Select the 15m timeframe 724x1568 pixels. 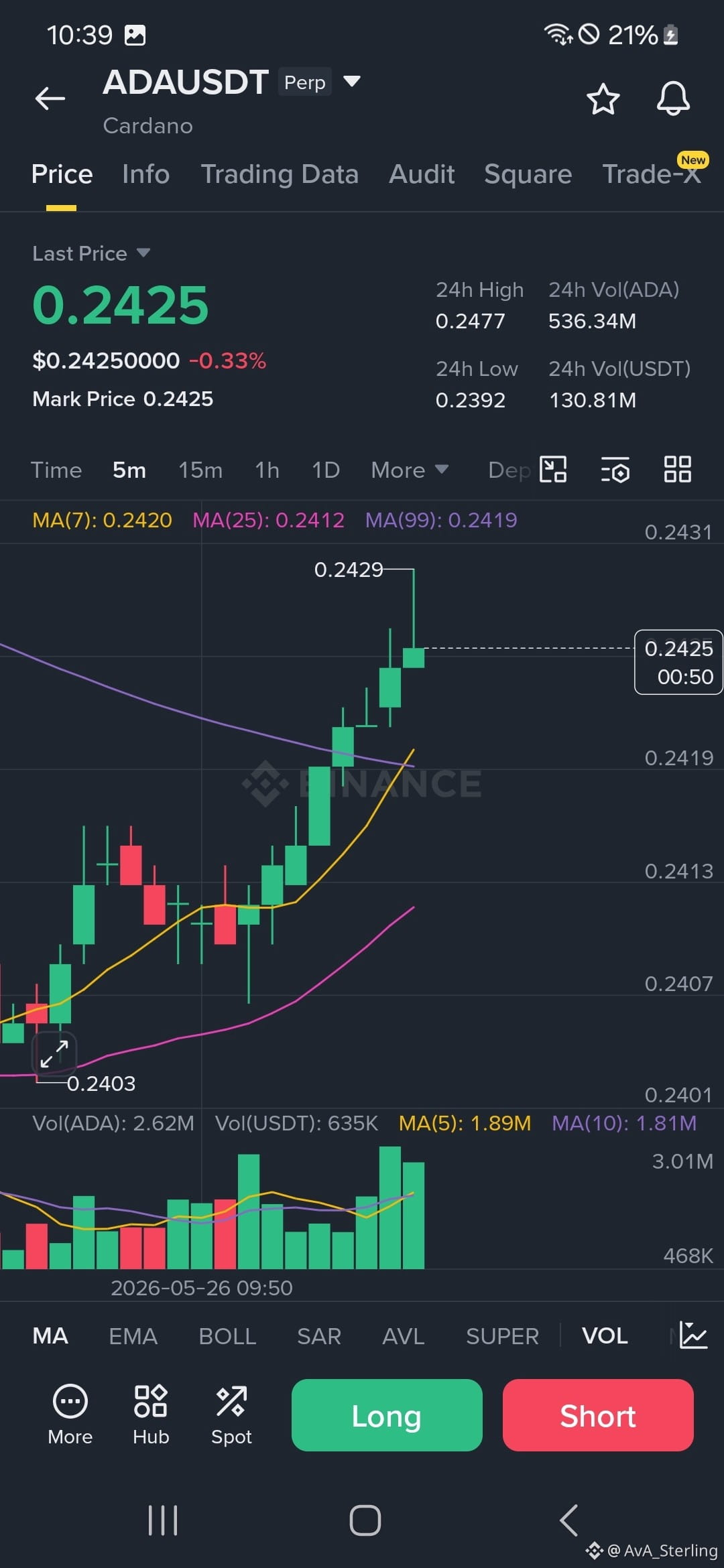point(200,470)
